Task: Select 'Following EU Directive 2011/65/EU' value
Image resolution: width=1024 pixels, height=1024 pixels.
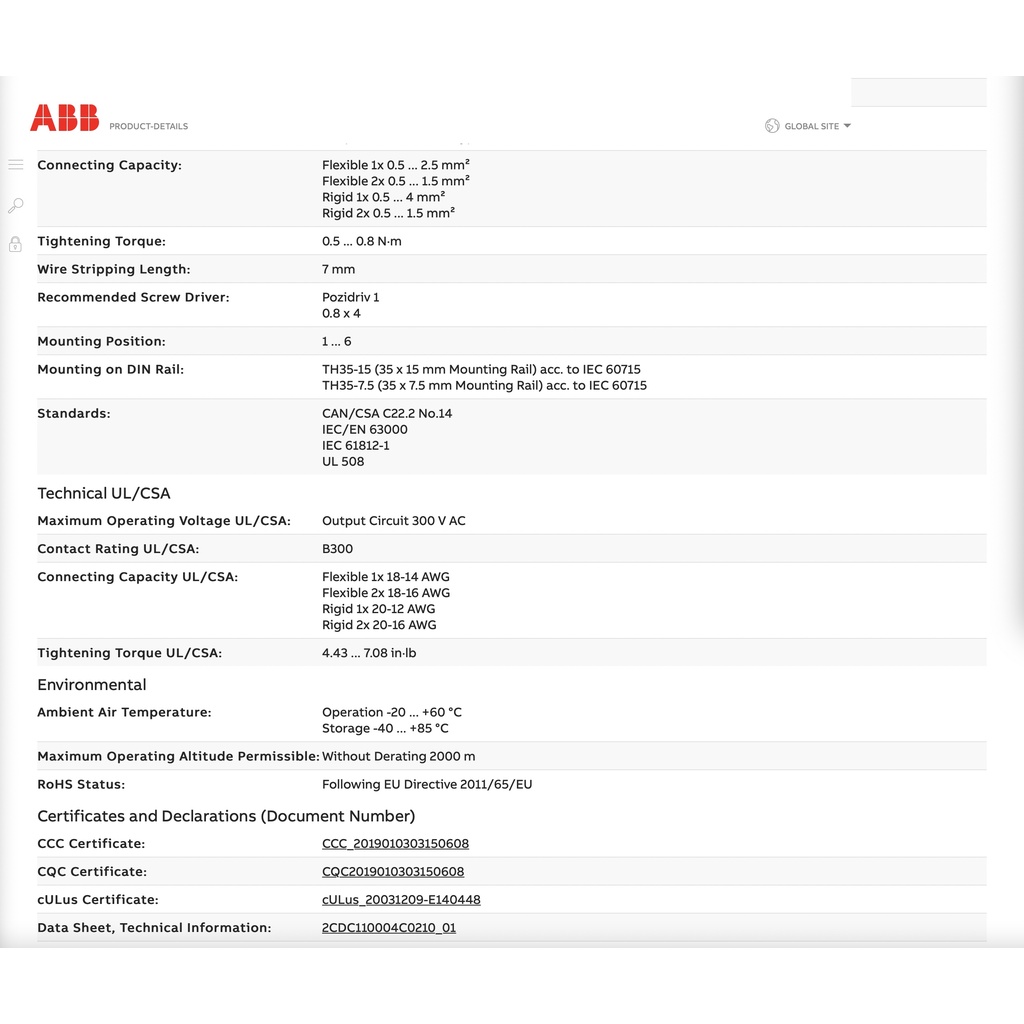Action: click(427, 784)
